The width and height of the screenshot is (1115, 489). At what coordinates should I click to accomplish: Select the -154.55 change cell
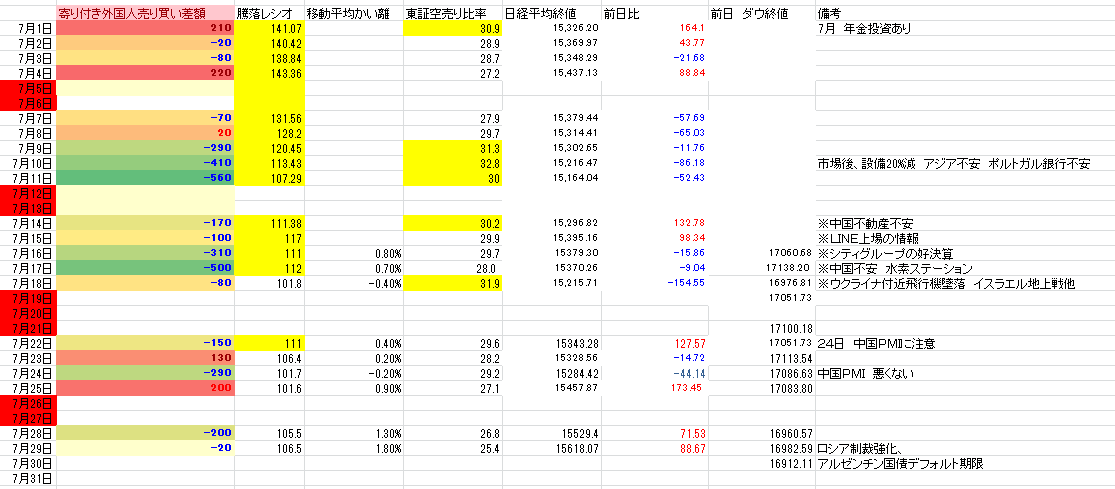click(x=655, y=283)
